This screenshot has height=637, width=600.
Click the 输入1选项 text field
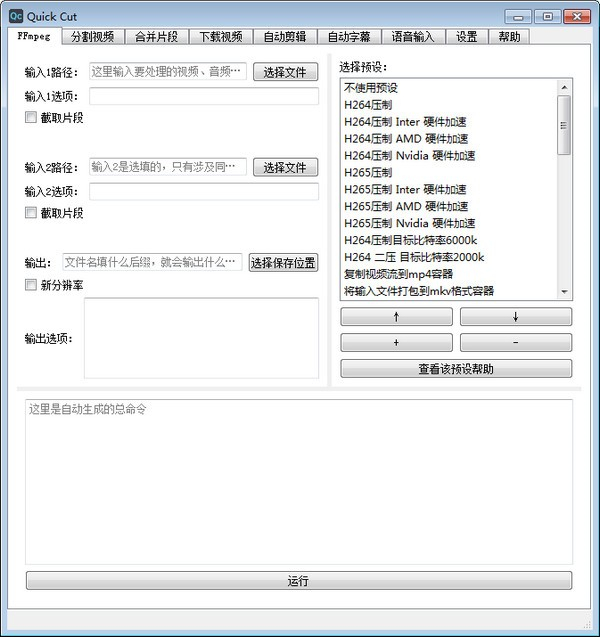pos(204,97)
